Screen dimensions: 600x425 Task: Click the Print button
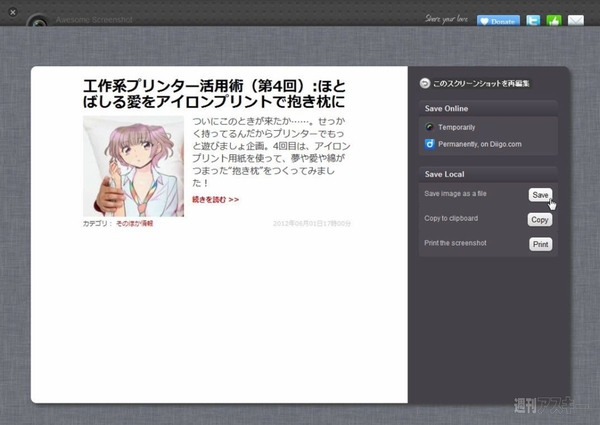coord(540,244)
